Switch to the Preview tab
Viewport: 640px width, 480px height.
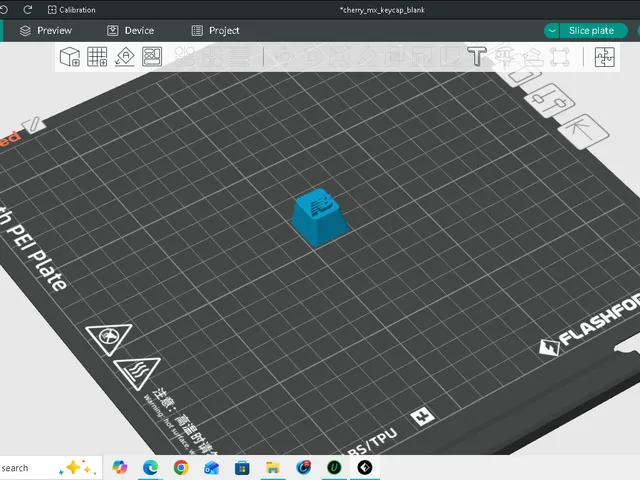tap(46, 31)
